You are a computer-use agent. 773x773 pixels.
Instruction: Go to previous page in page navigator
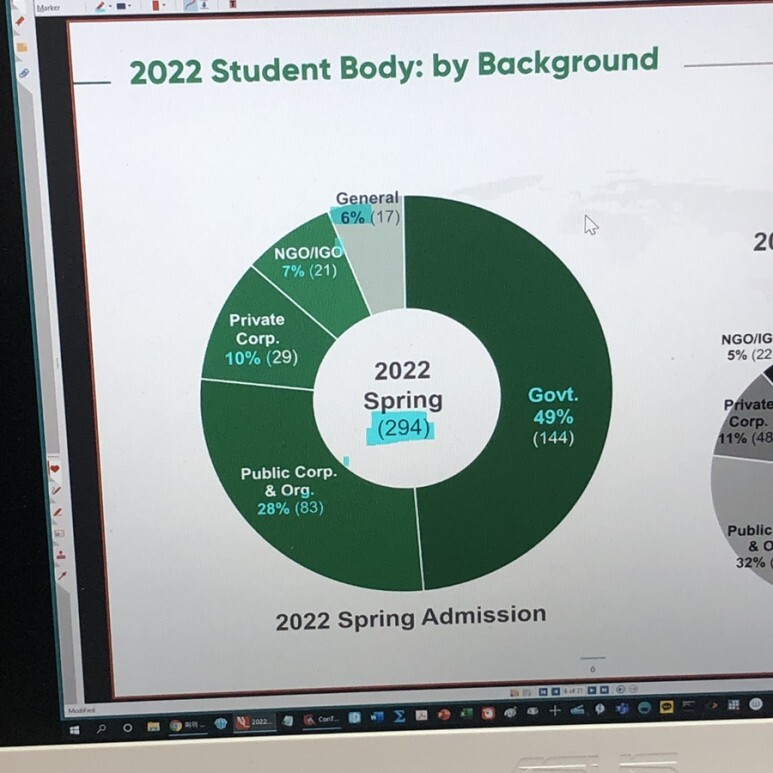pyautogui.click(x=556, y=691)
